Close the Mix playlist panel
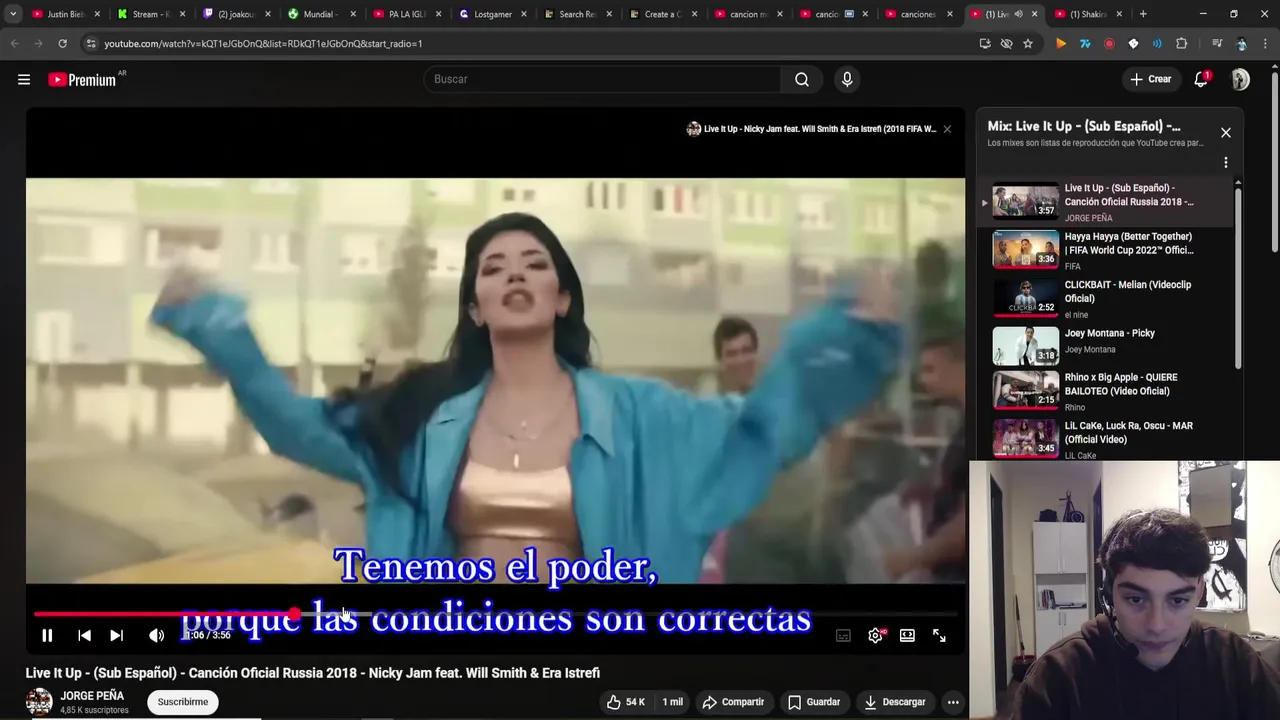1280x720 pixels. click(x=1225, y=132)
